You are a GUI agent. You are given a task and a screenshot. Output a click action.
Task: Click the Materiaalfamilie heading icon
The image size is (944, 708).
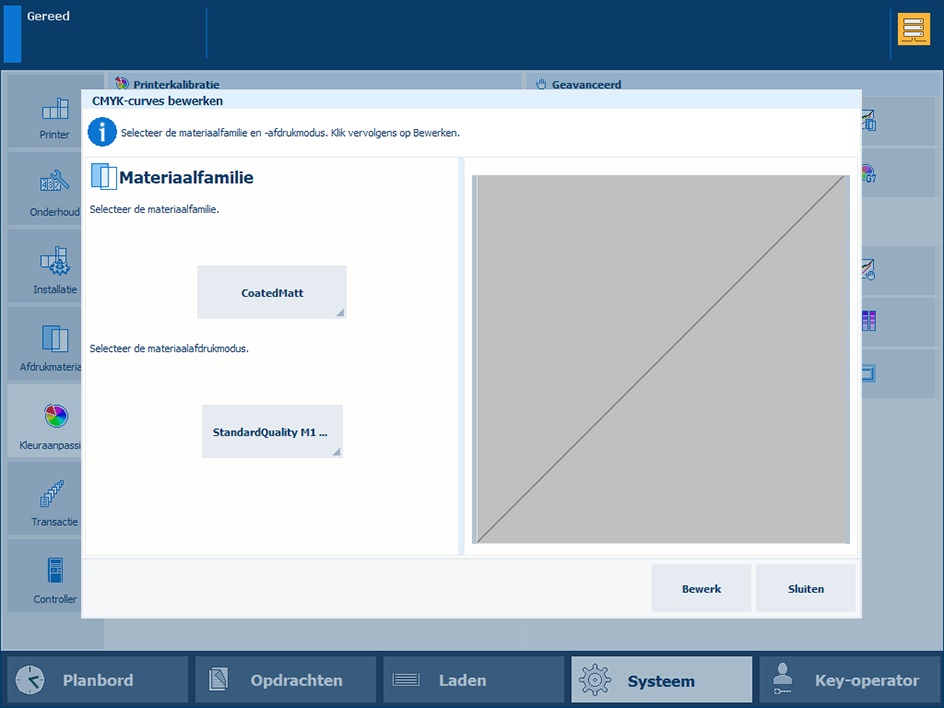pos(104,177)
